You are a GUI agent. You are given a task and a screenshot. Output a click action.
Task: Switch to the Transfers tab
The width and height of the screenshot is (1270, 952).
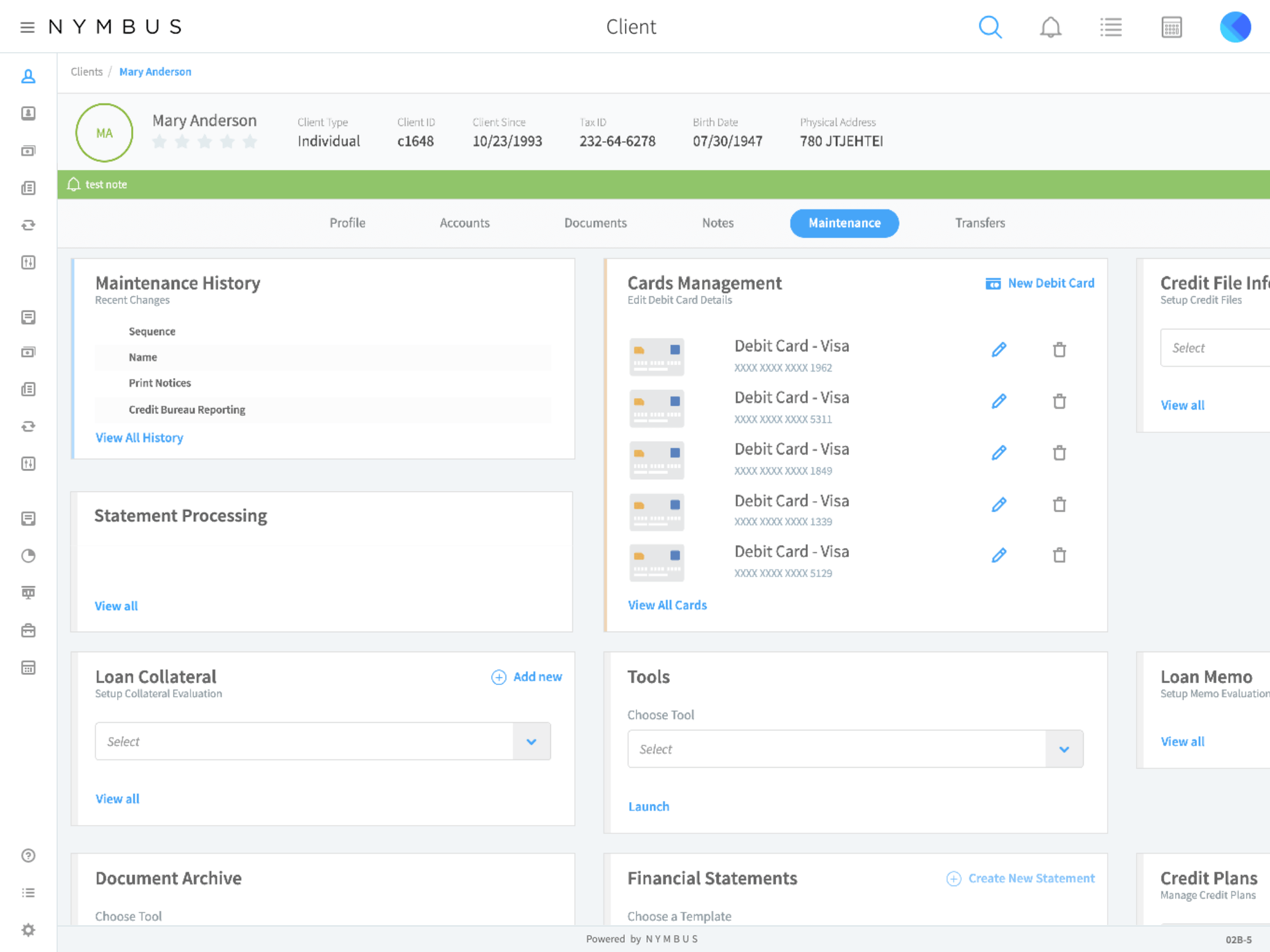pyautogui.click(x=980, y=223)
